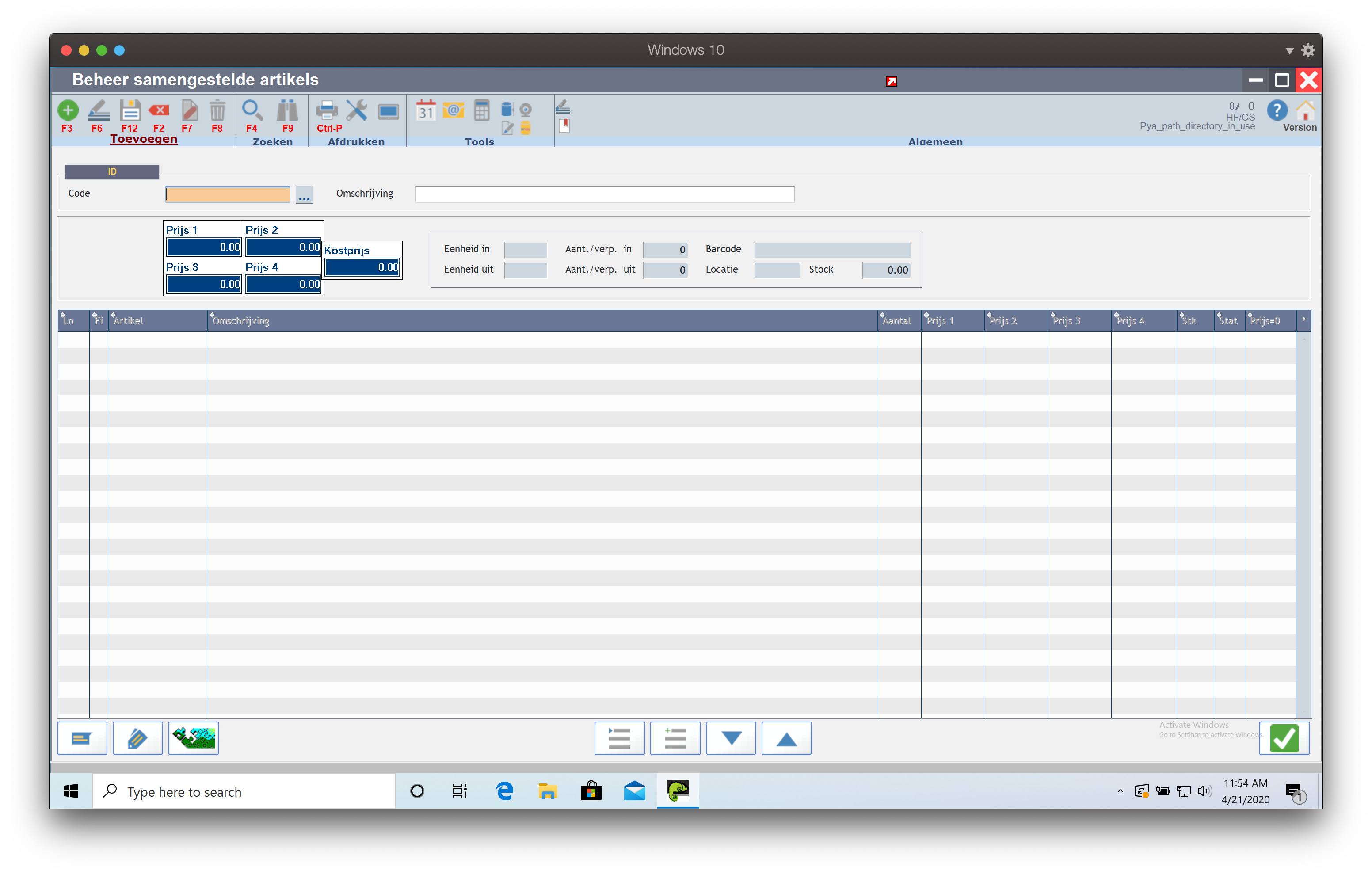
Task: Click the Version home icon
Action: [x=1305, y=110]
